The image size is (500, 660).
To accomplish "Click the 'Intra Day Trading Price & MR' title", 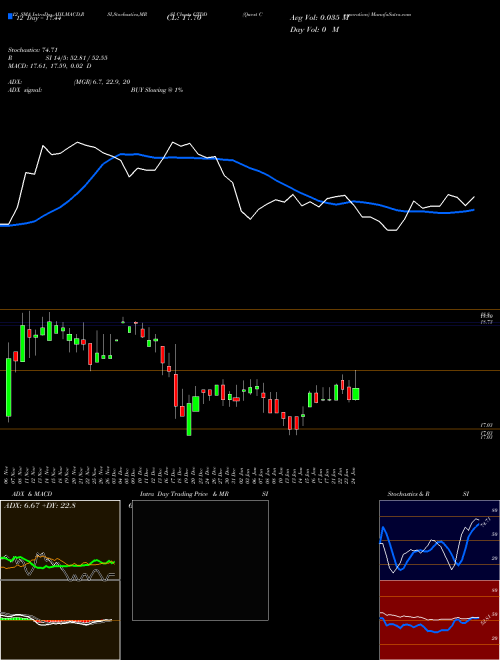I will tap(184, 494).
